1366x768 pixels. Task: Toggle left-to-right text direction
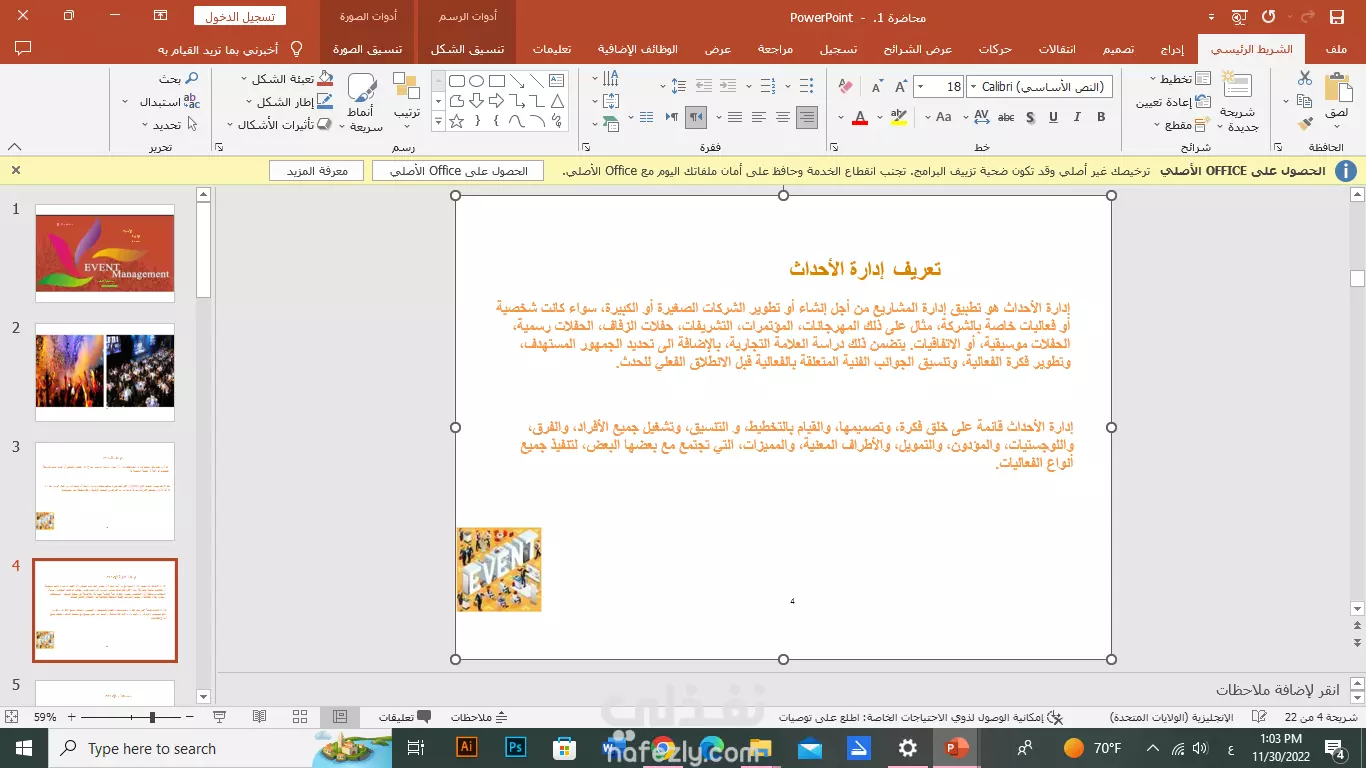[674, 117]
